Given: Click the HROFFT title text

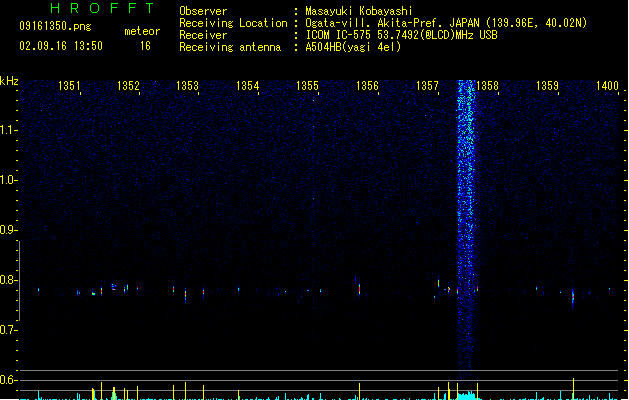Looking at the screenshot, I should pyautogui.click(x=102, y=8).
